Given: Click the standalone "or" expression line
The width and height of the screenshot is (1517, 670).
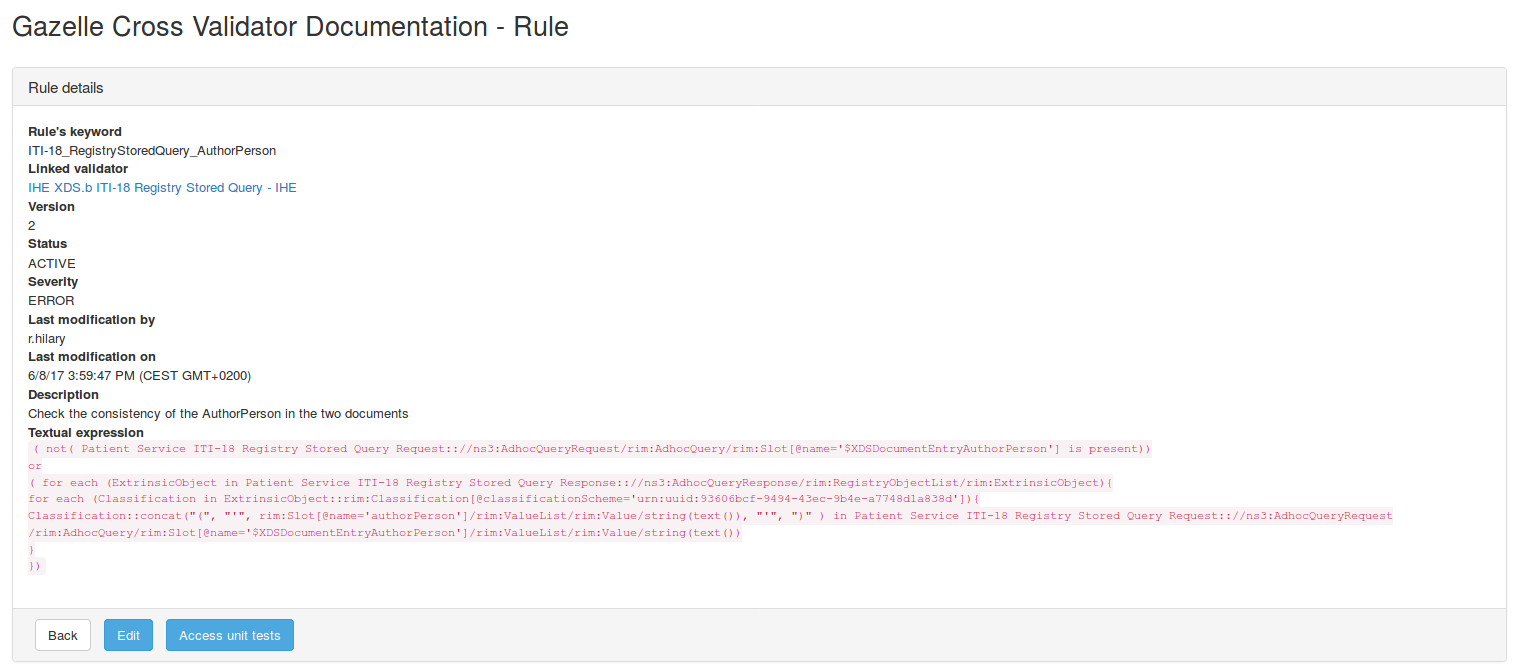Looking at the screenshot, I should [35, 467].
